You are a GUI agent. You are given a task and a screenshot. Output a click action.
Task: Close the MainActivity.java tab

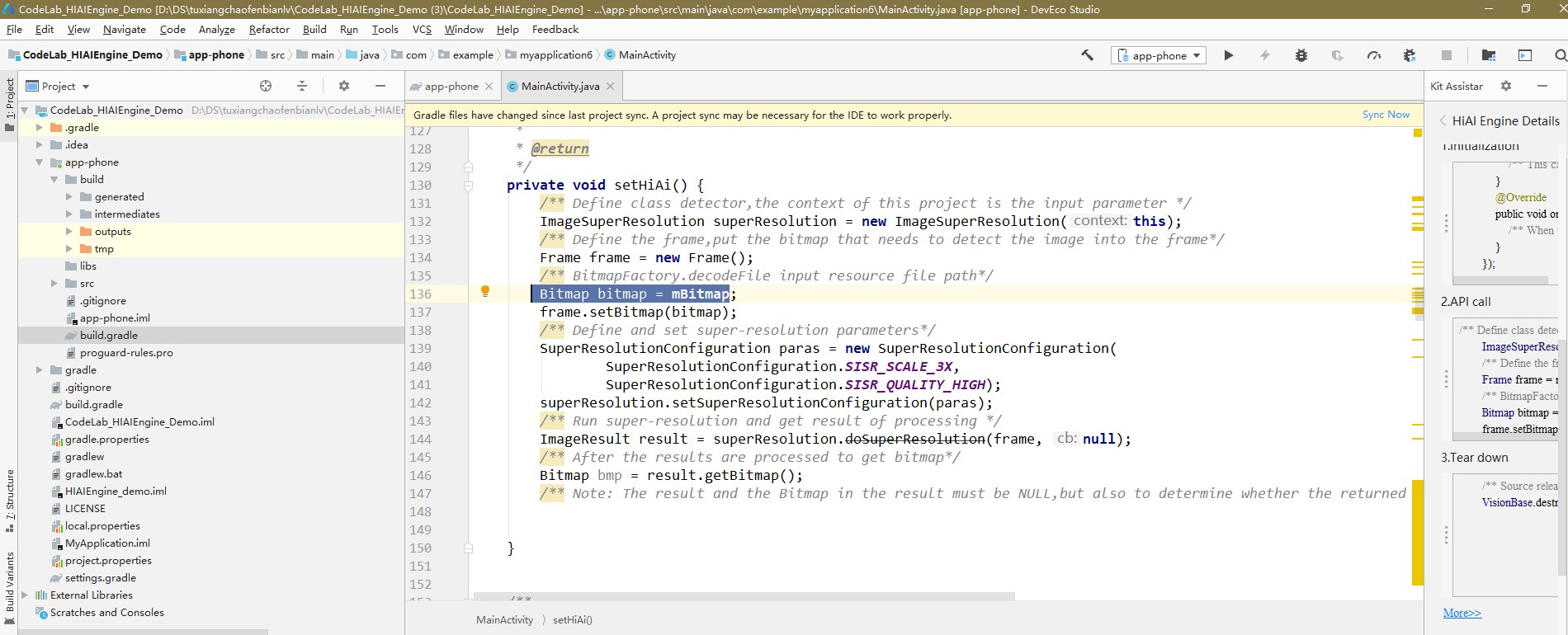pos(611,86)
